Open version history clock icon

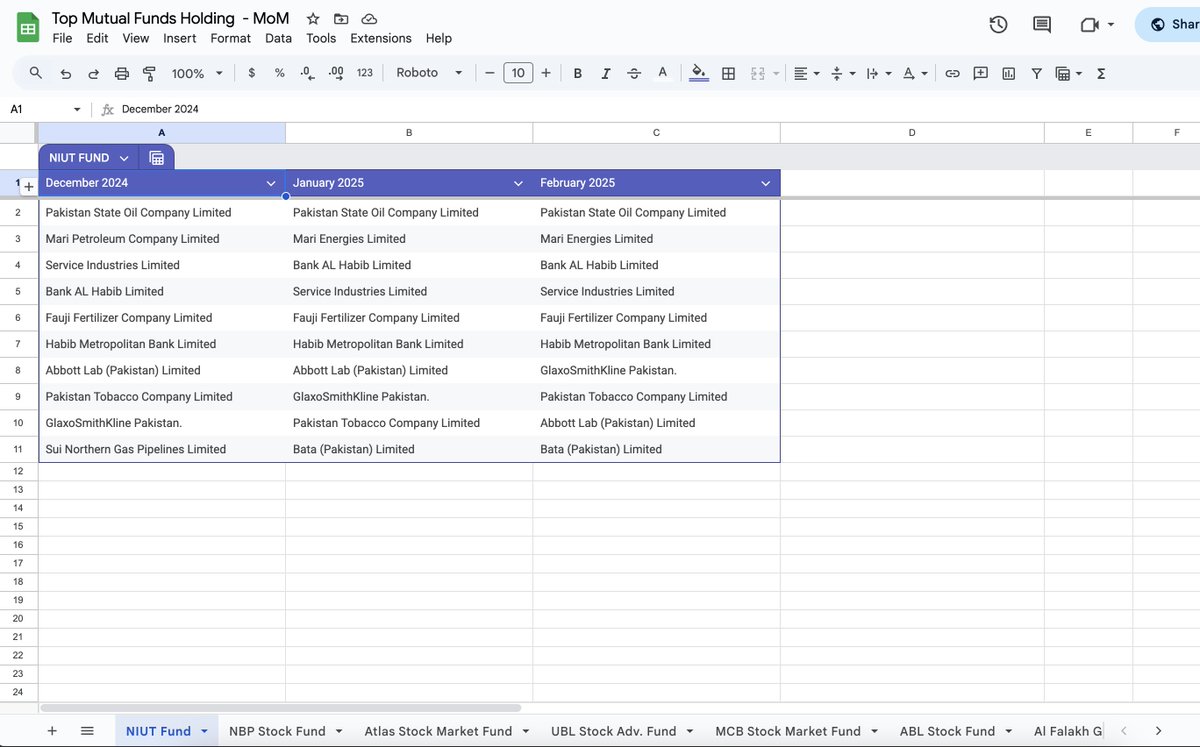coord(998,25)
